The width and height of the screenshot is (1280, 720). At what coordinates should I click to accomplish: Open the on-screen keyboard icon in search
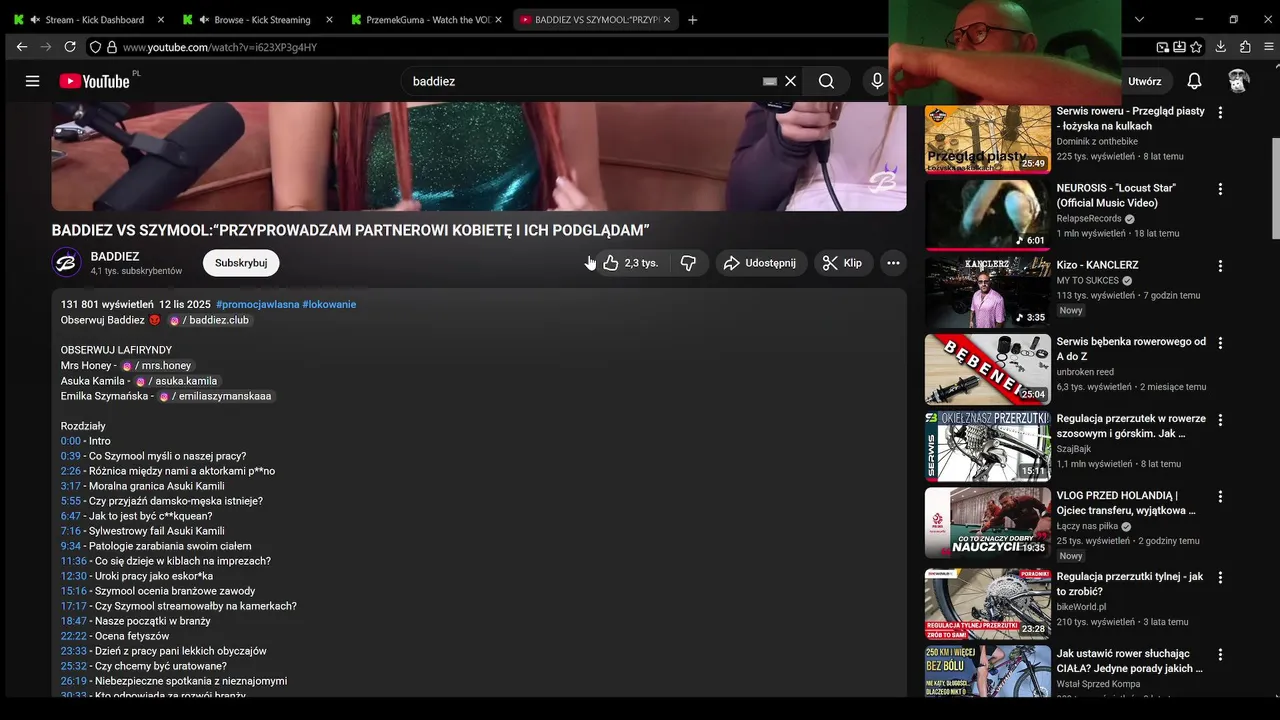[x=770, y=81]
